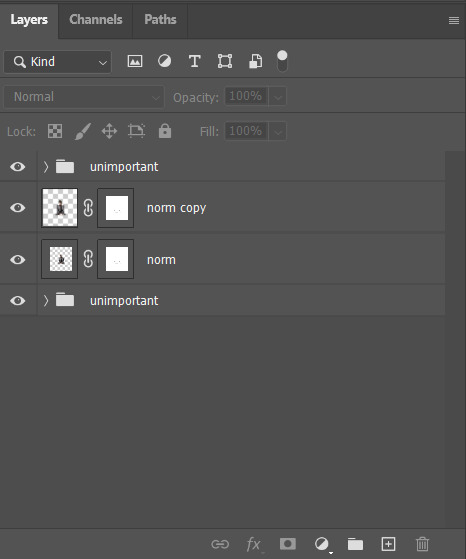466x559 pixels.
Task: Select the norm copy layer mask thumbnail
Action: tap(116, 208)
